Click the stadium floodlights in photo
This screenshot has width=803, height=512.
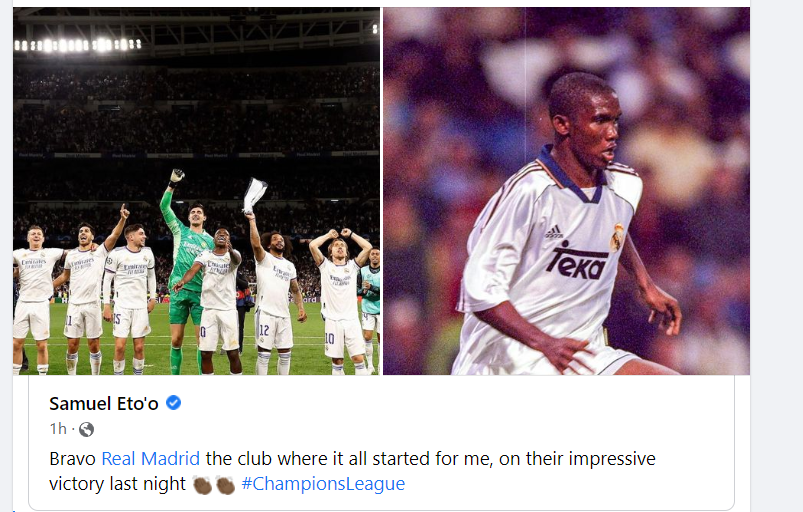click(77, 45)
